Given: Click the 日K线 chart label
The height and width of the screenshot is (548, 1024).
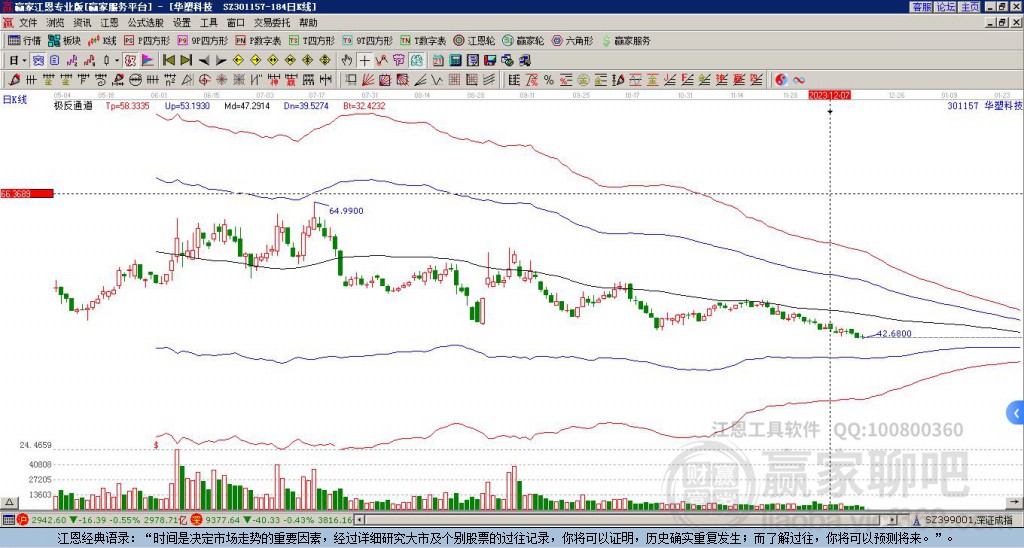Looking at the screenshot, I should pyautogui.click(x=14, y=99).
